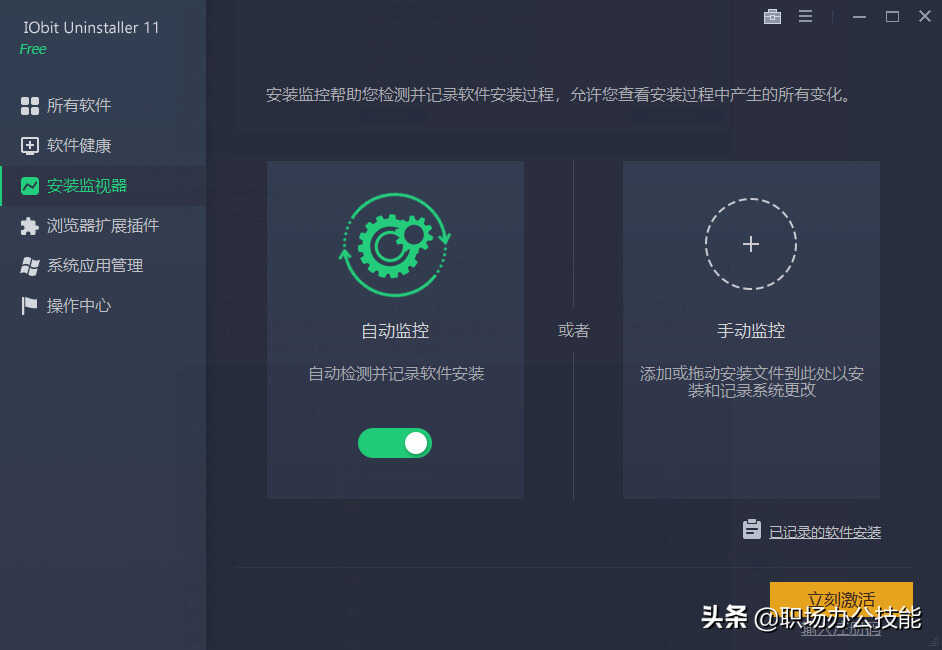
Task: Click the toolbox icon in title bar
Action: (772, 17)
